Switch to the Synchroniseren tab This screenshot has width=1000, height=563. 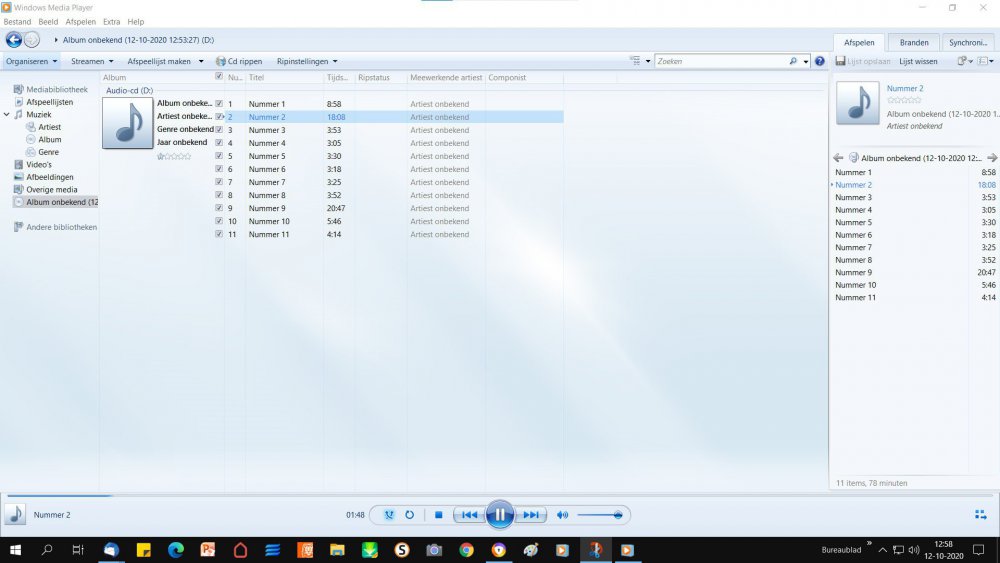click(x=967, y=42)
